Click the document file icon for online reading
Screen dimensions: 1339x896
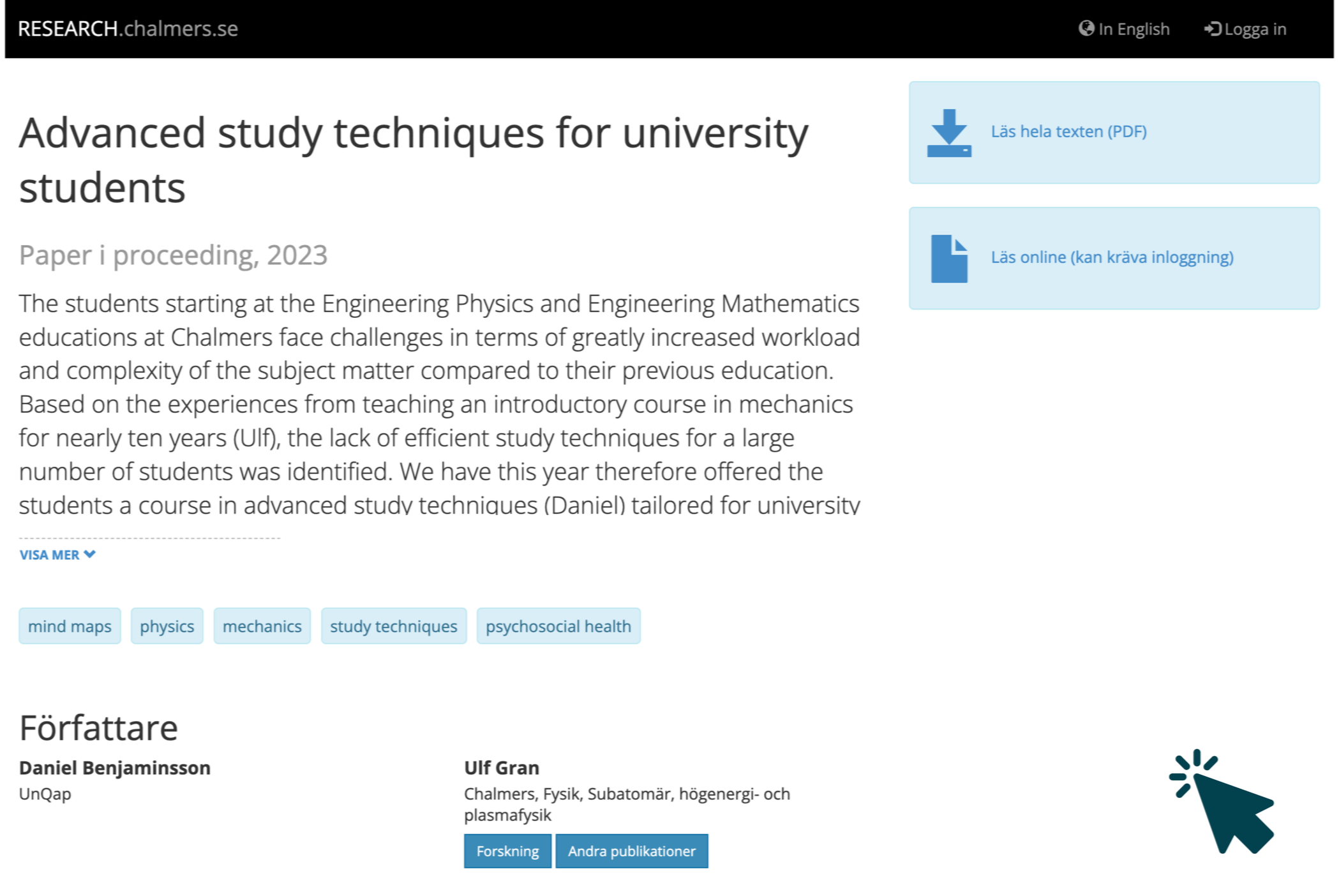[948, 258]
